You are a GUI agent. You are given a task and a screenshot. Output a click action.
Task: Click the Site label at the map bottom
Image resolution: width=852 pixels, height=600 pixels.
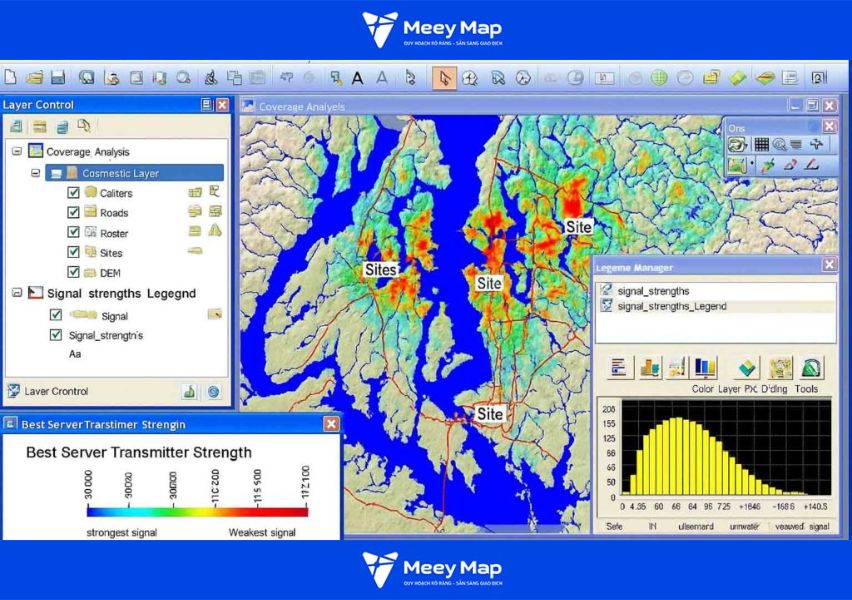coord(490,414)
